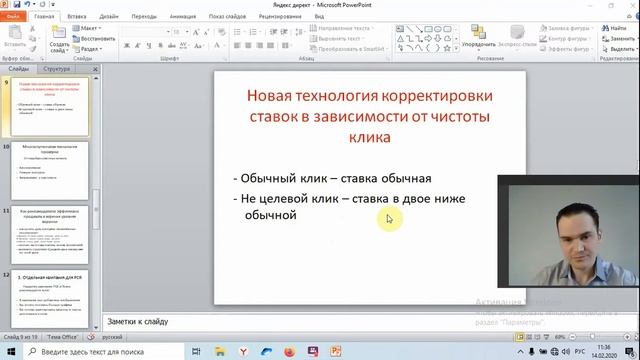Click the Cut scissors icon
Viewport: 640px width, 360px height.
tap(32, 29)
